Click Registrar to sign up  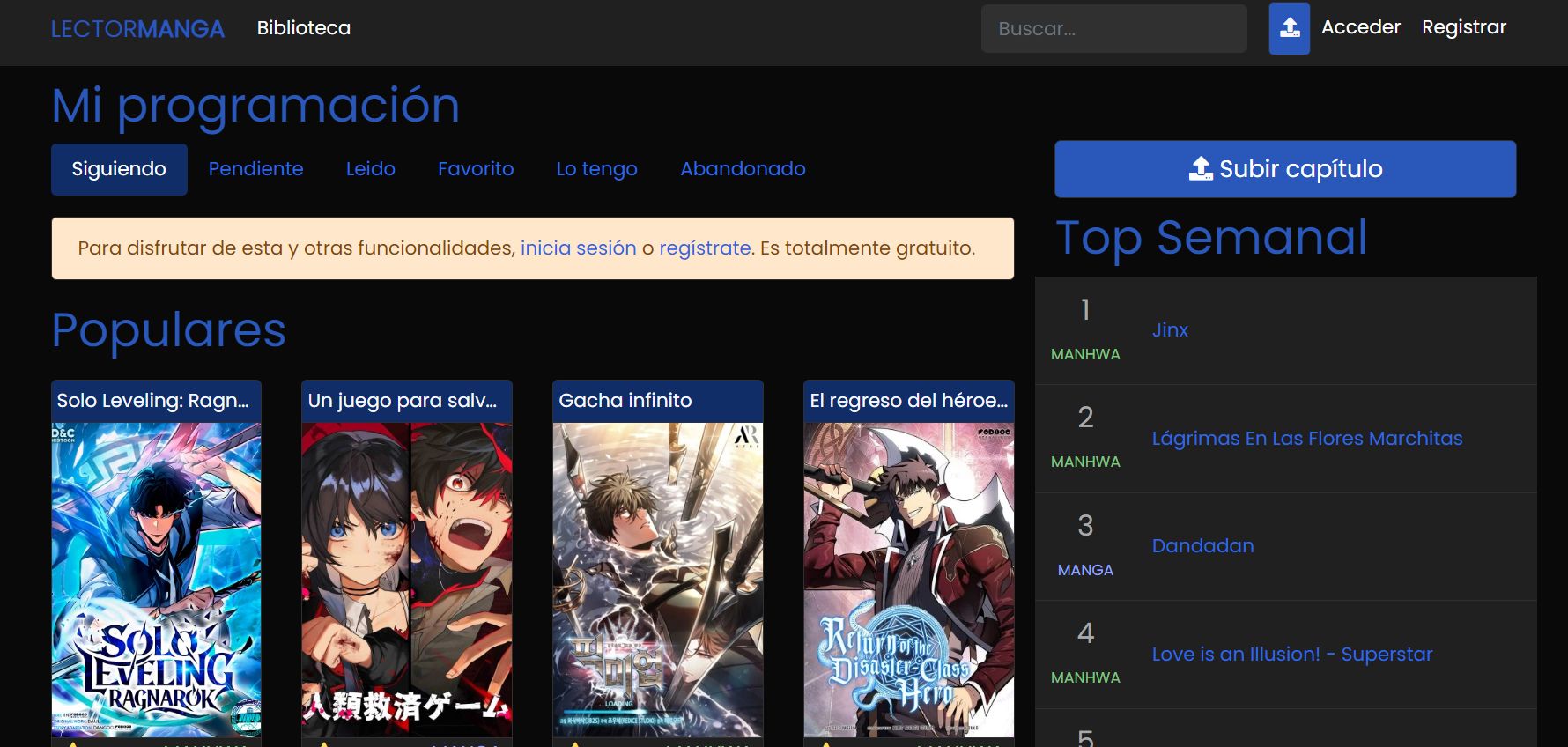pyautogui.click(x=1464, y=27)
